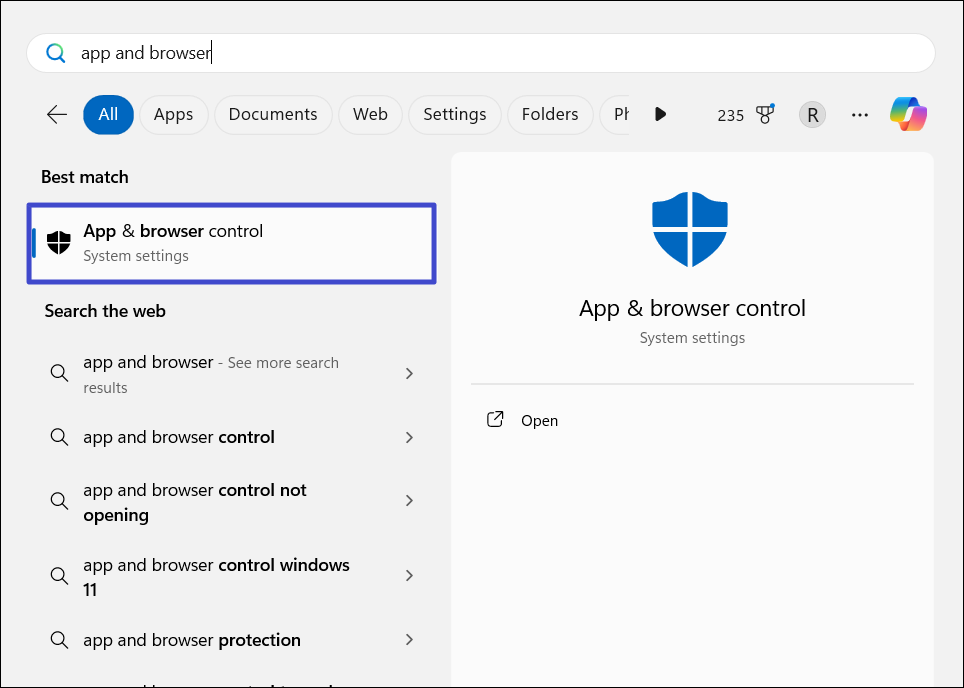Click 'App & browser control' title in preview

tap(692, 309)
